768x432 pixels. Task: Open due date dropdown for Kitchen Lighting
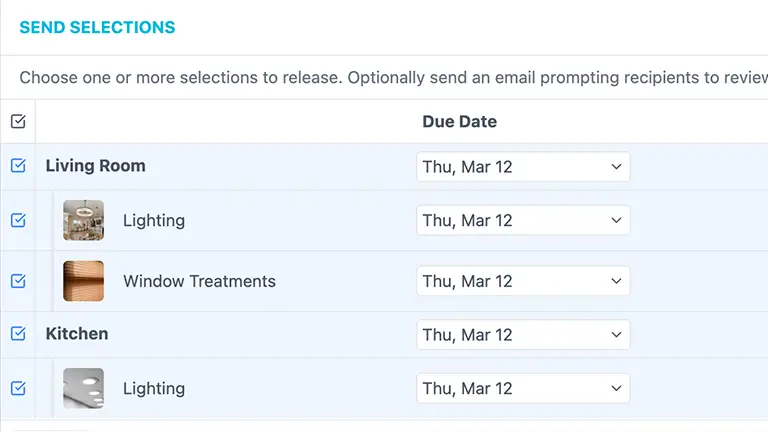pyautogui.click(x=523, y=389)
